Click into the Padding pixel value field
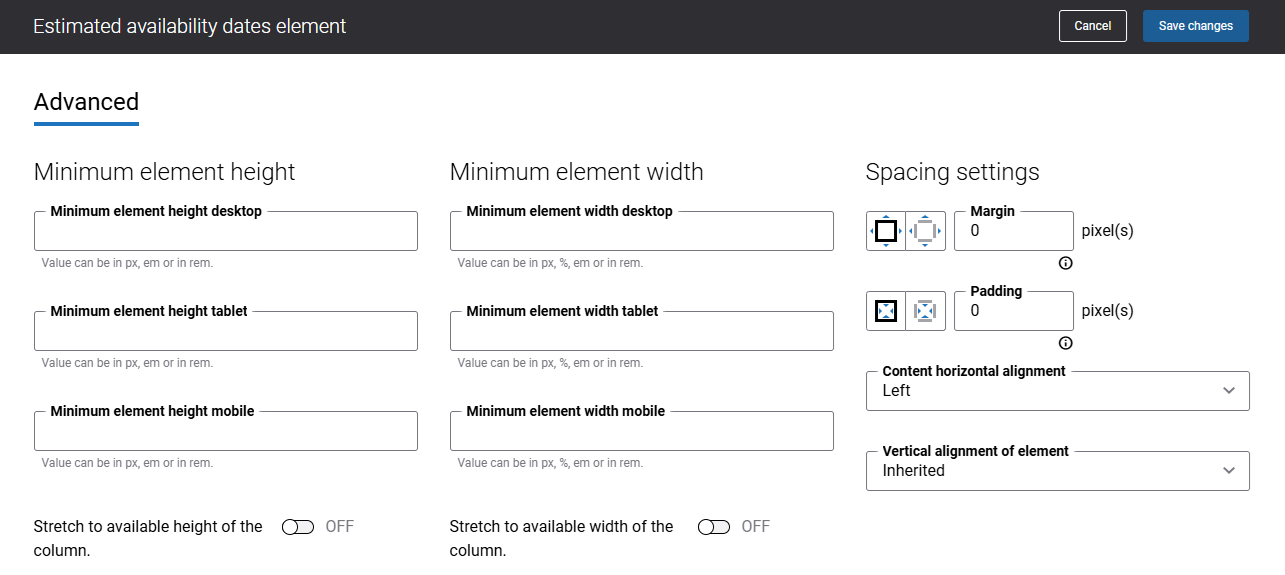The width and height of the screenshot is (1285, 575). pyautogui.click(x=1013, y=311)
